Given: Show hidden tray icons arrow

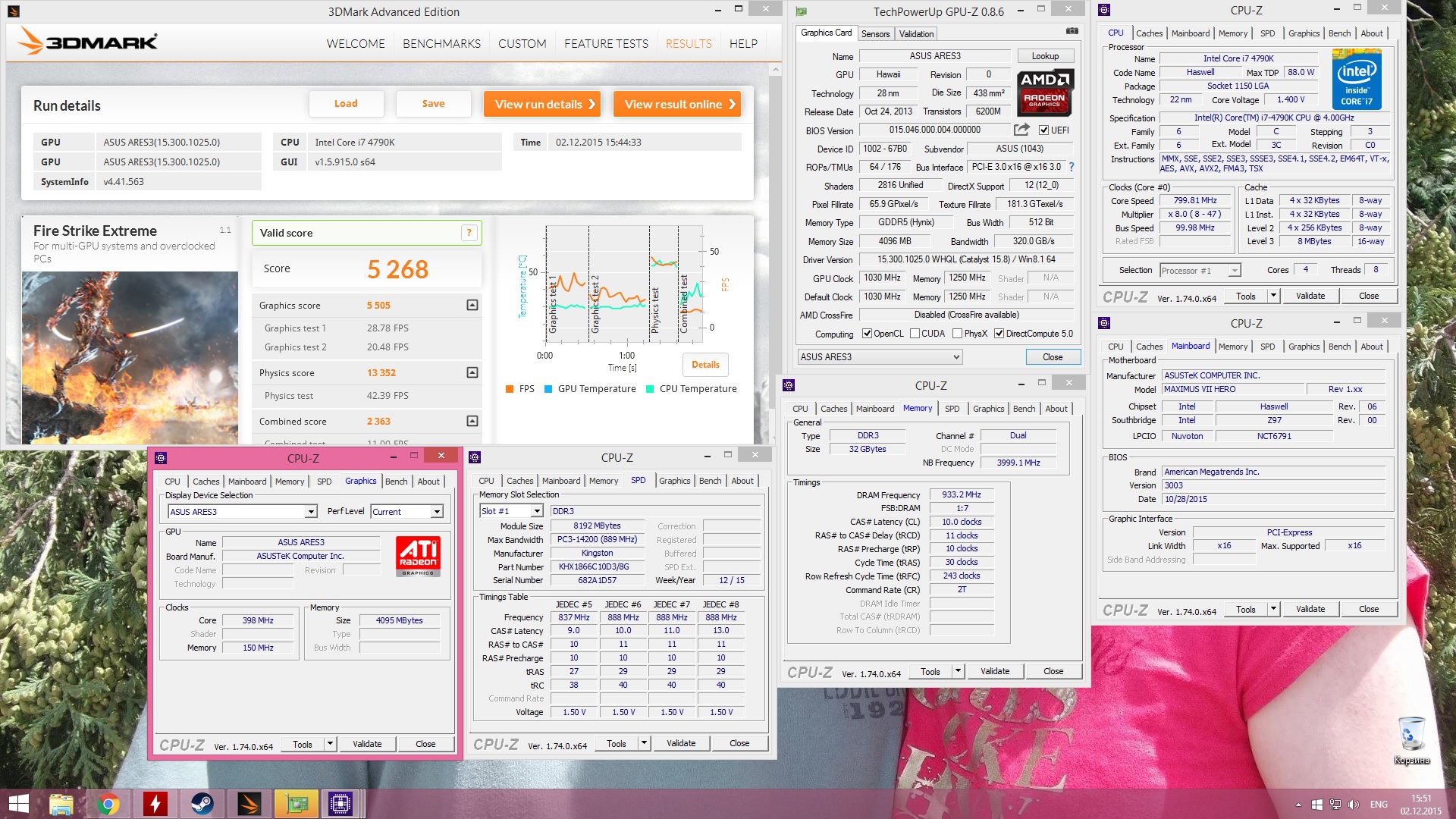Looking at the screenshot, I should point(1298,805).
